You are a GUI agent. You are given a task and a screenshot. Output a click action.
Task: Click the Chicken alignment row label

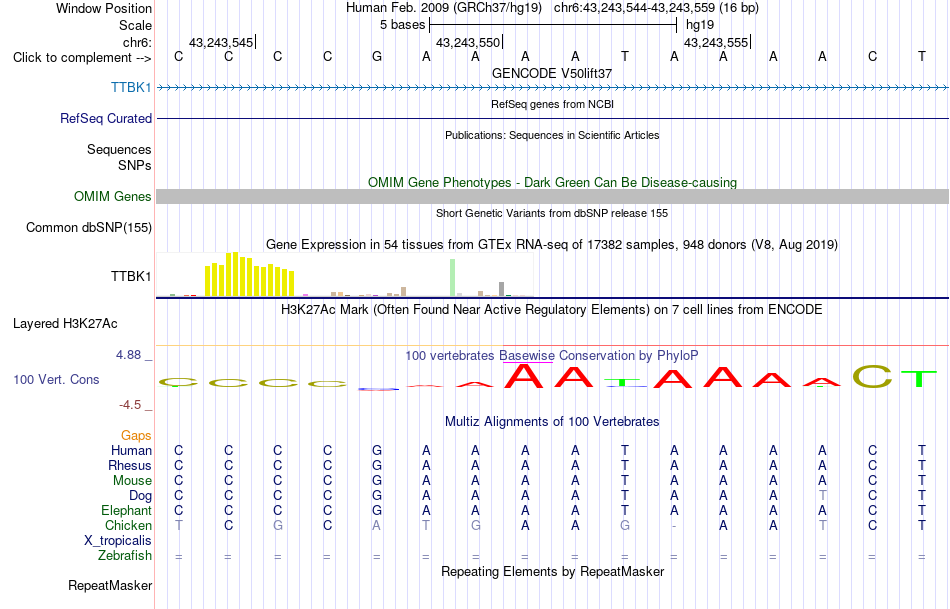point(128,525)
